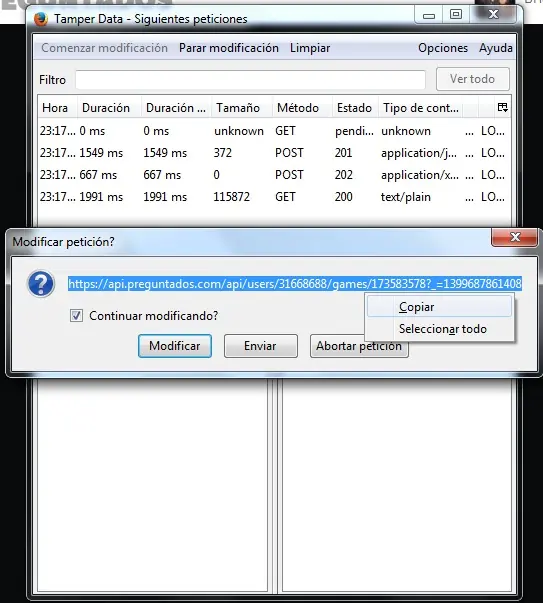Minimize the Tamper Data window
This screenshot has height=603, width=543.
point(428,15)
